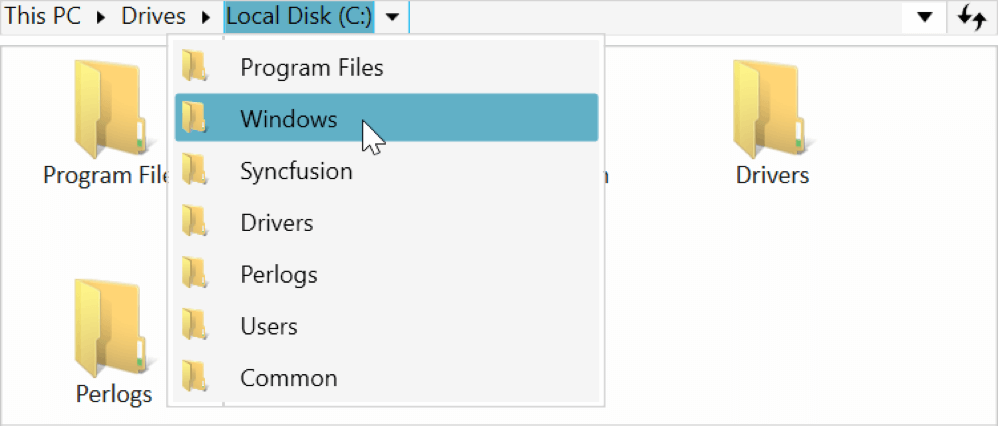Screen dimensions: 1000x426
Task: Select the Users entry in dropdown
Action: 269,326
